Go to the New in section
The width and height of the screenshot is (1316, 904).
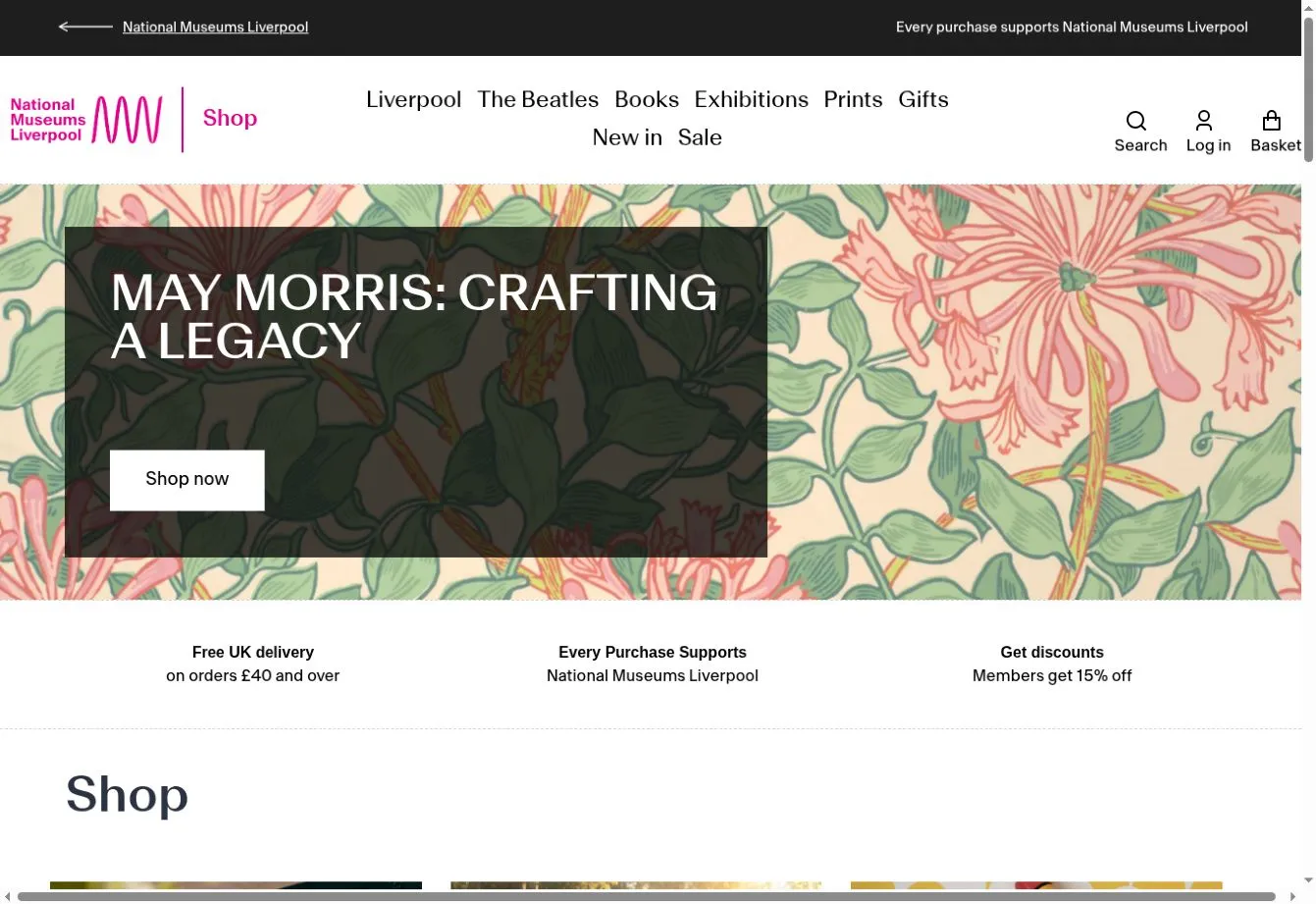pyautogui.click(x=627, y=137)
